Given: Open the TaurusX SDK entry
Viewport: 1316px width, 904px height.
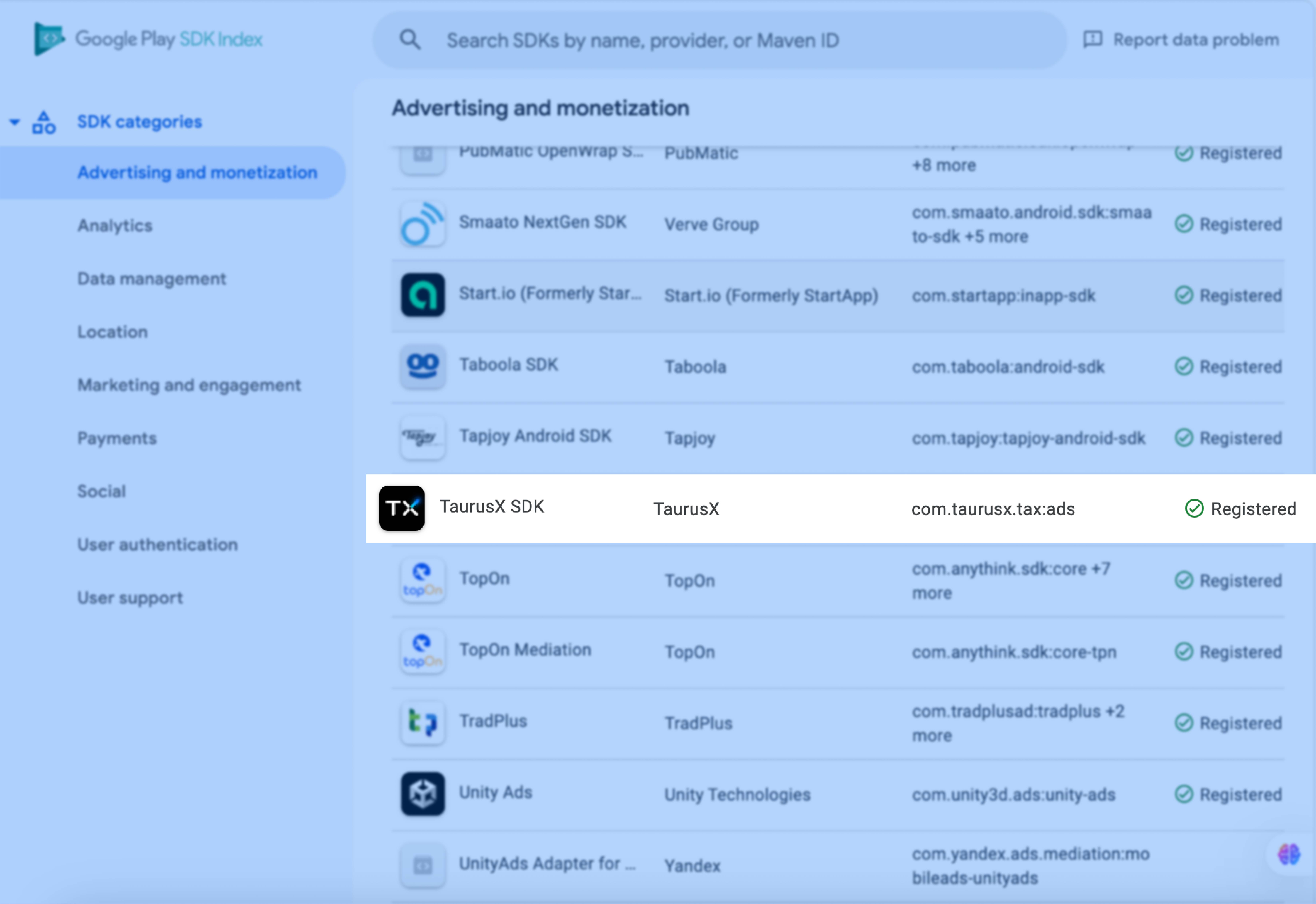Looking at the screenshot, I should pyautogui.click(x=492, y=506).
